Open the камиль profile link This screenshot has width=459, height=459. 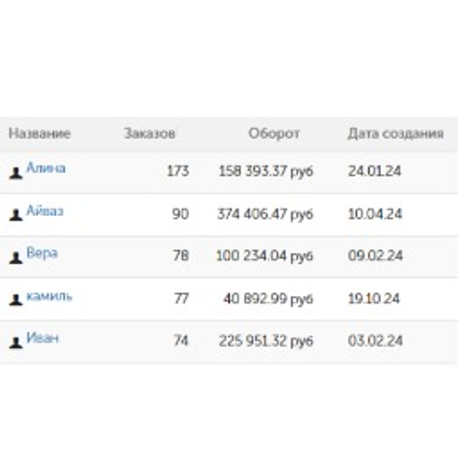pyautogui.click(x=49, y=296)
